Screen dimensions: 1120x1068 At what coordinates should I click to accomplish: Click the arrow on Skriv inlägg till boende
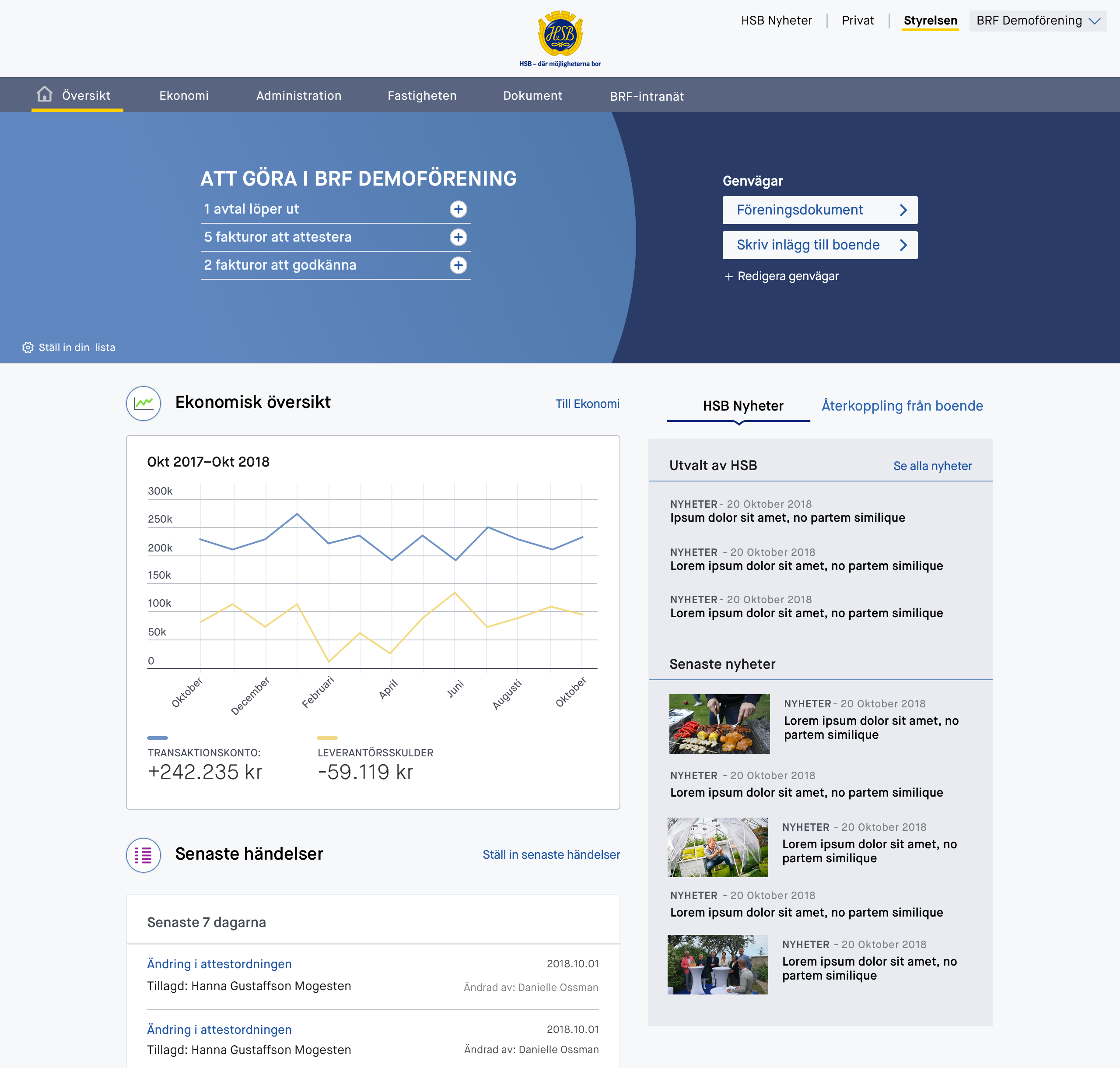[x=903, y=245]
